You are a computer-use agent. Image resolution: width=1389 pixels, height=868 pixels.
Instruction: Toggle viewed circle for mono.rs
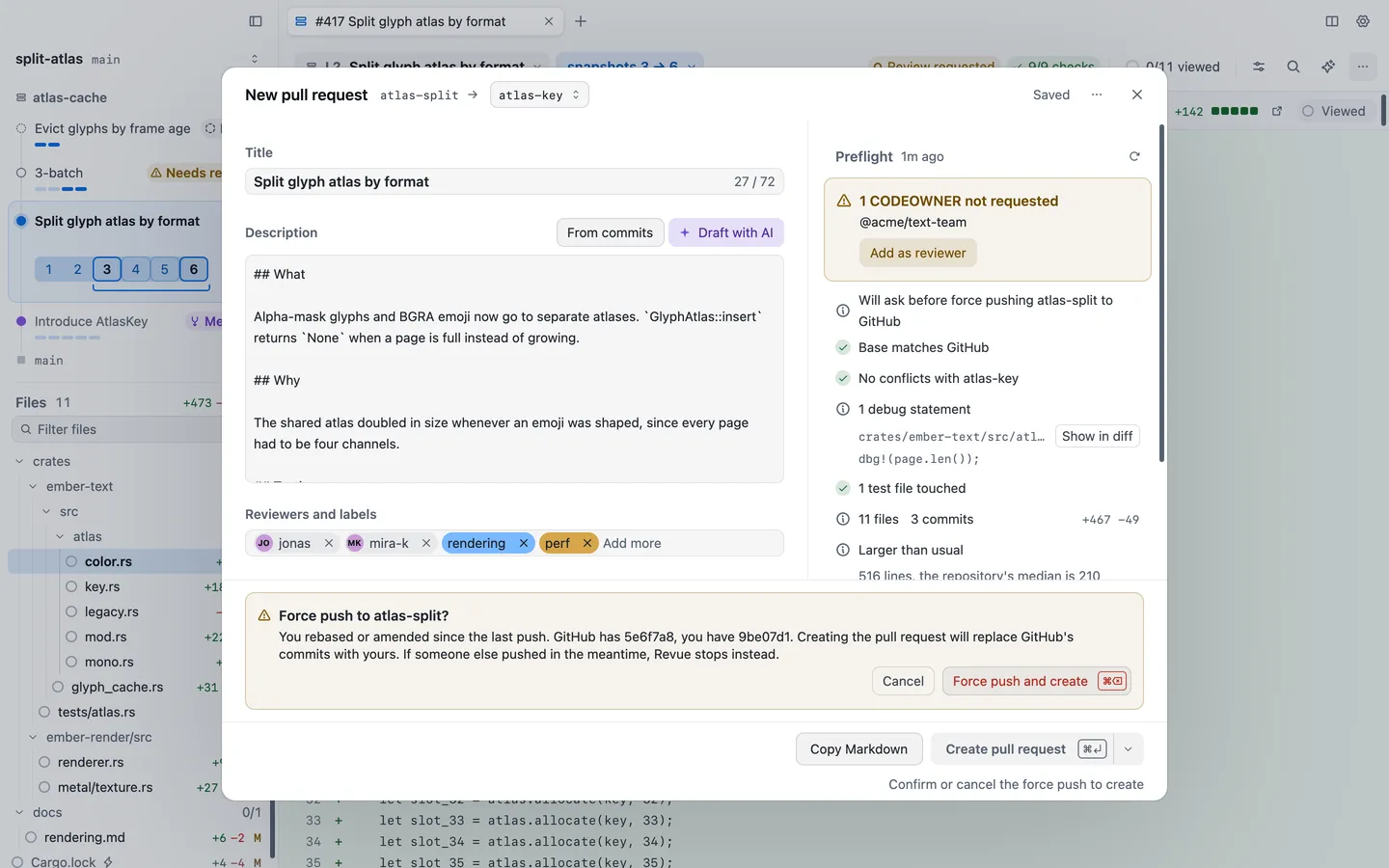[x=71, y=662]
